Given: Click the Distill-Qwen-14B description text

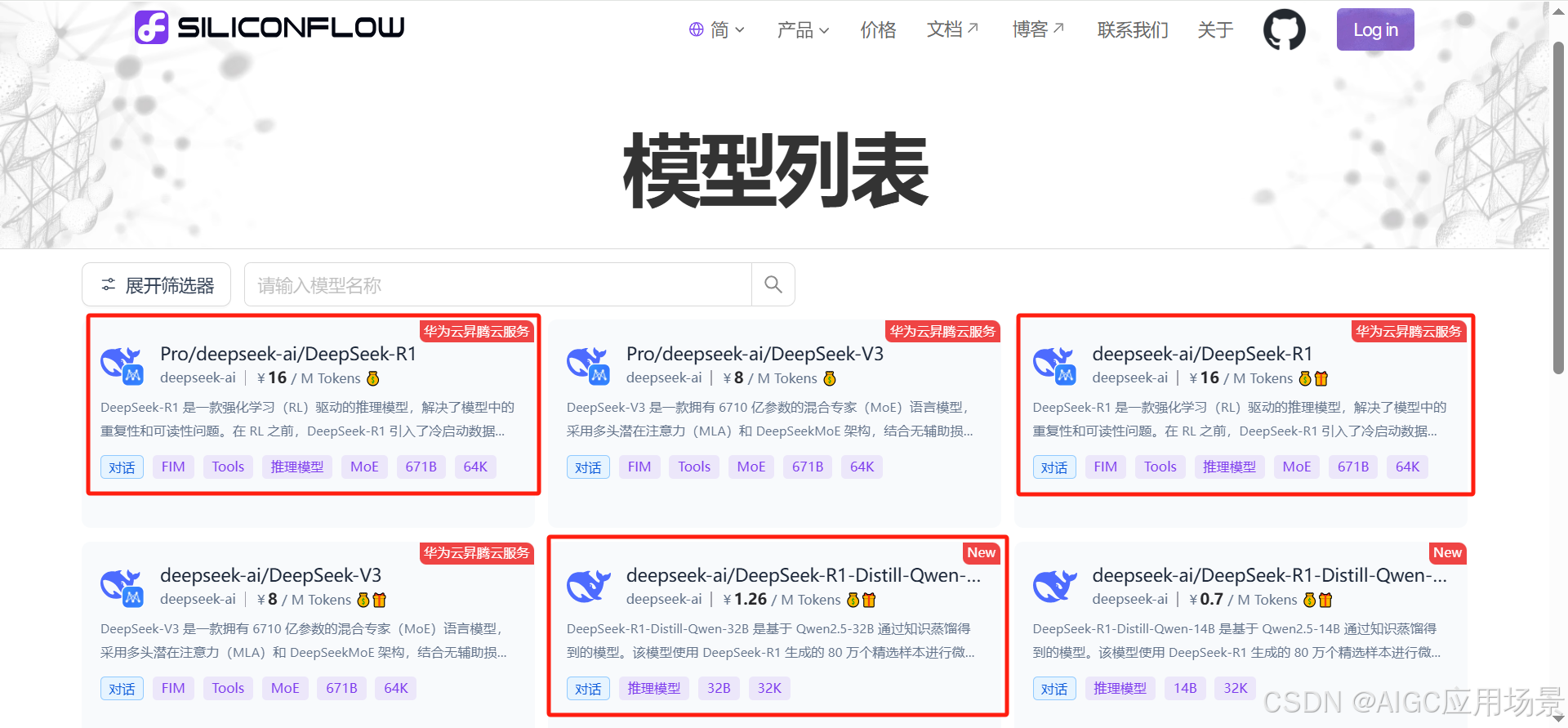Looking at the screenshot, I should [1236, 641].
